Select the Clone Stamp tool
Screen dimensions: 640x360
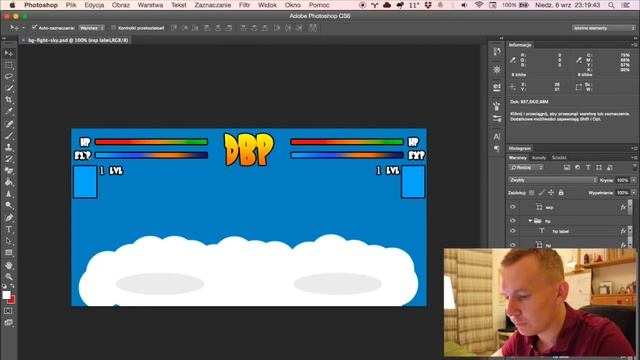pyautogui.click(x=9, y=147)
